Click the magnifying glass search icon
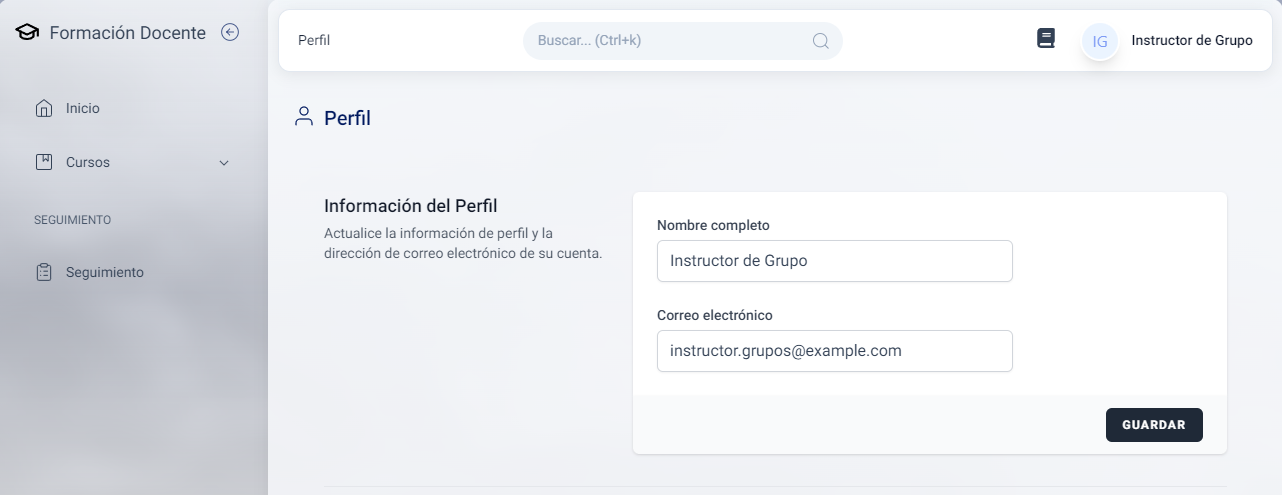The image size is (1282, 495). (x=820, y=41)
